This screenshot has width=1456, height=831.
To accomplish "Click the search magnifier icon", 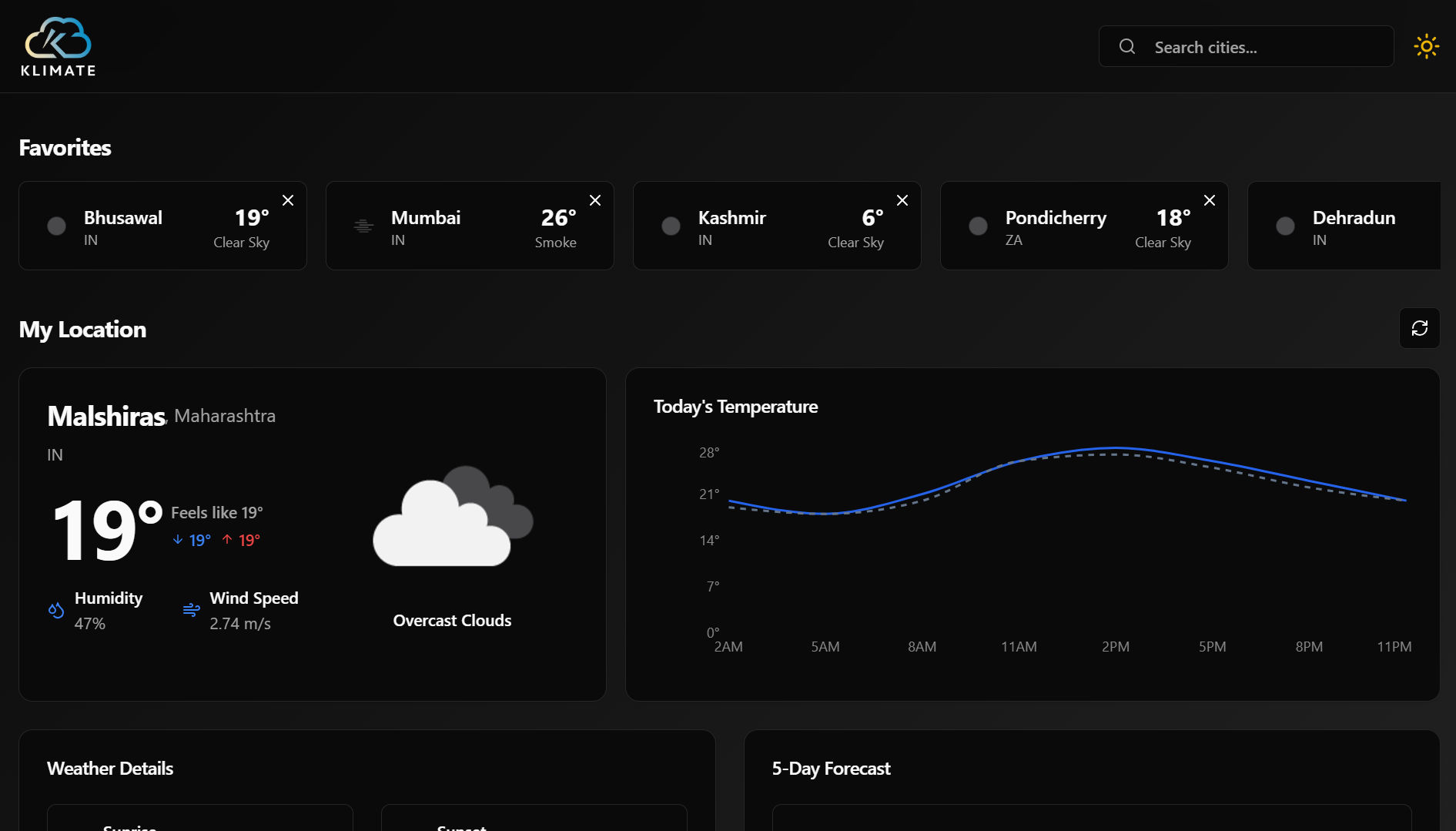I will pos(1126,46).
